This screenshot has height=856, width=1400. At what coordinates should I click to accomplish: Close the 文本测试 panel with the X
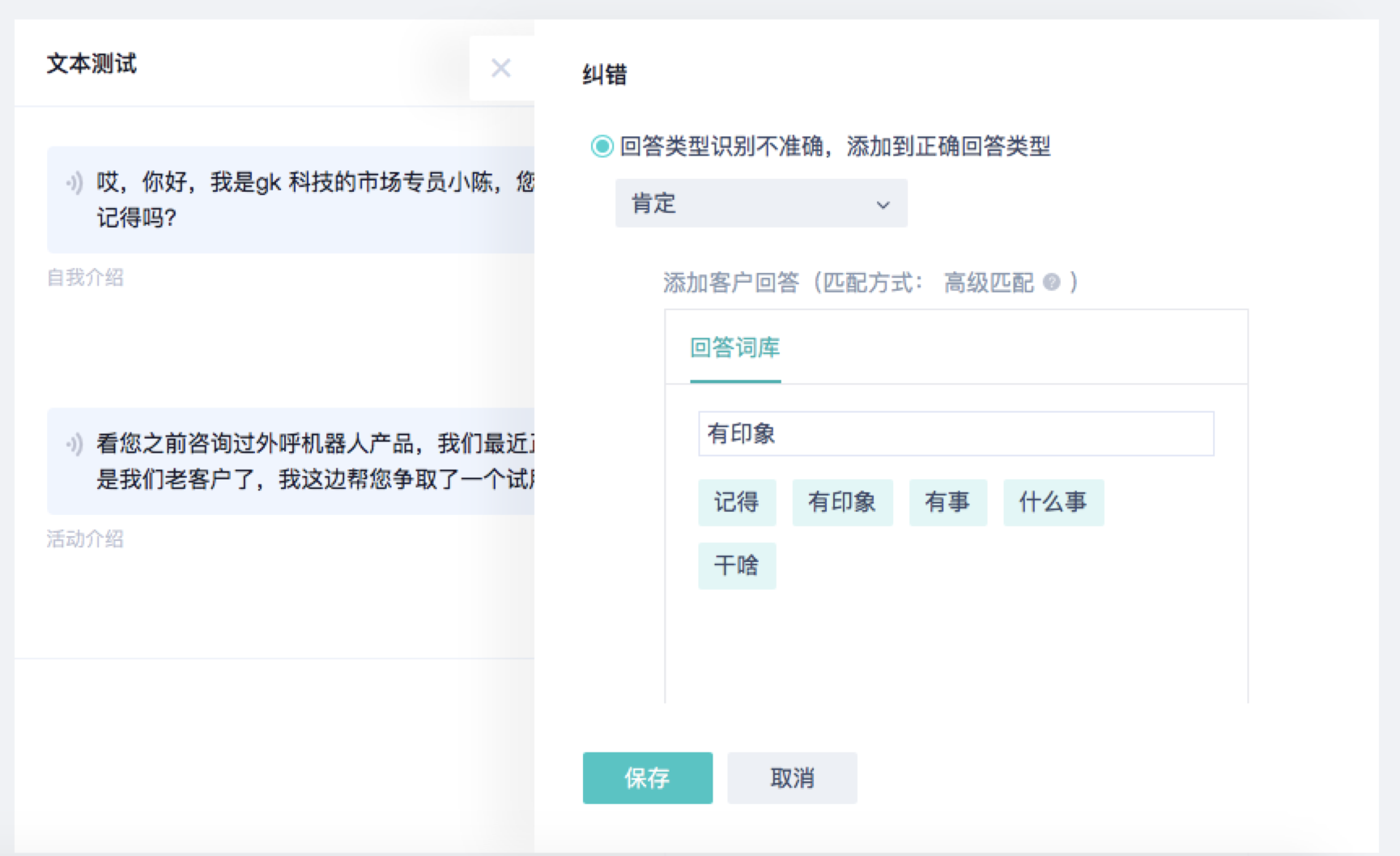500,68
